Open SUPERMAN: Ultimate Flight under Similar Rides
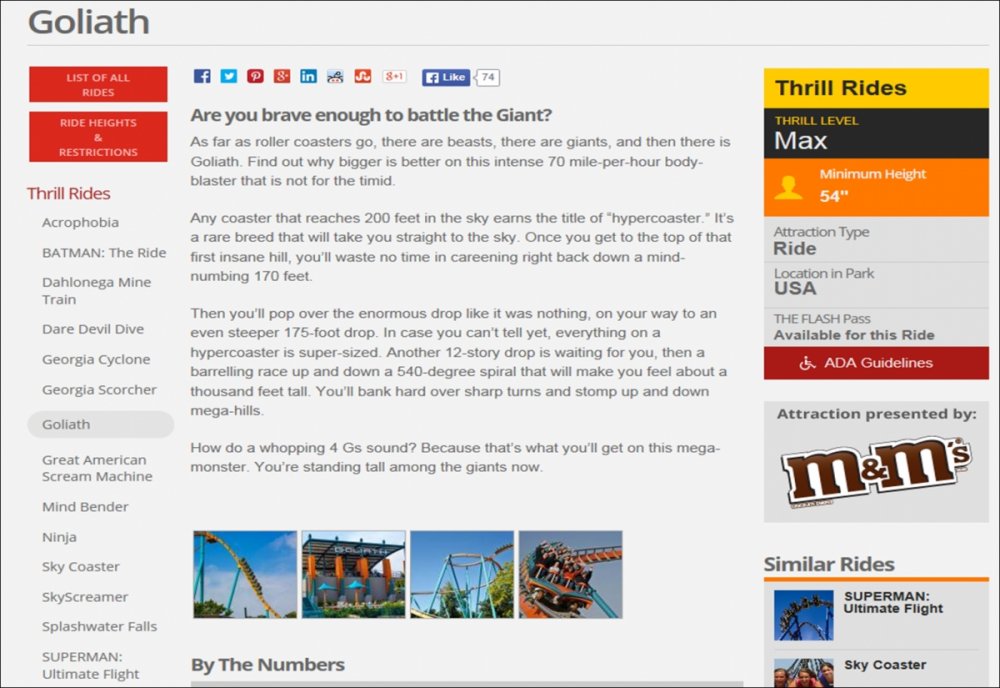This screenshot has width=1000, height=688. click(x=892, y=601)
